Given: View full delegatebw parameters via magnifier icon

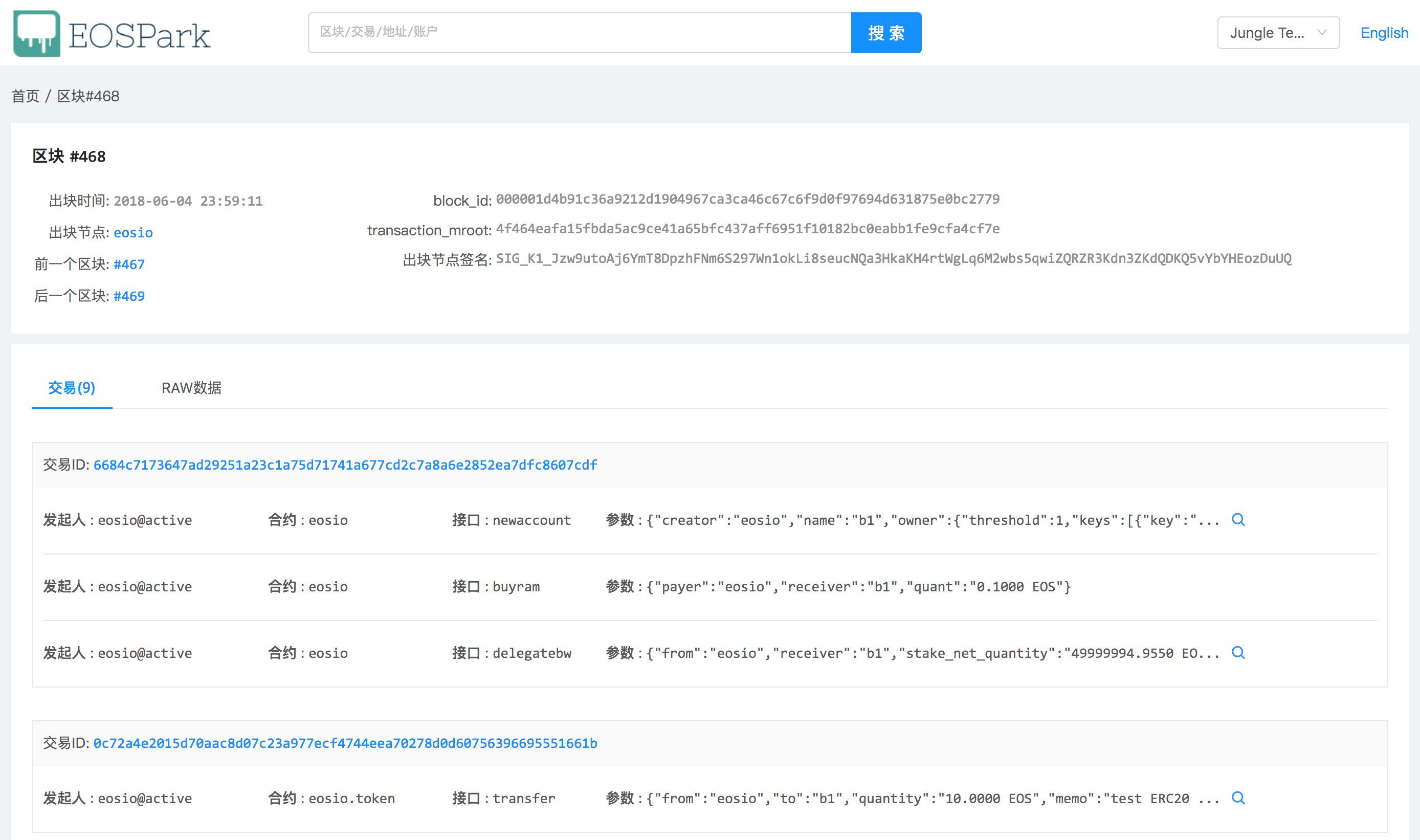Looking at the screenshot, I should pos(1238,653).
